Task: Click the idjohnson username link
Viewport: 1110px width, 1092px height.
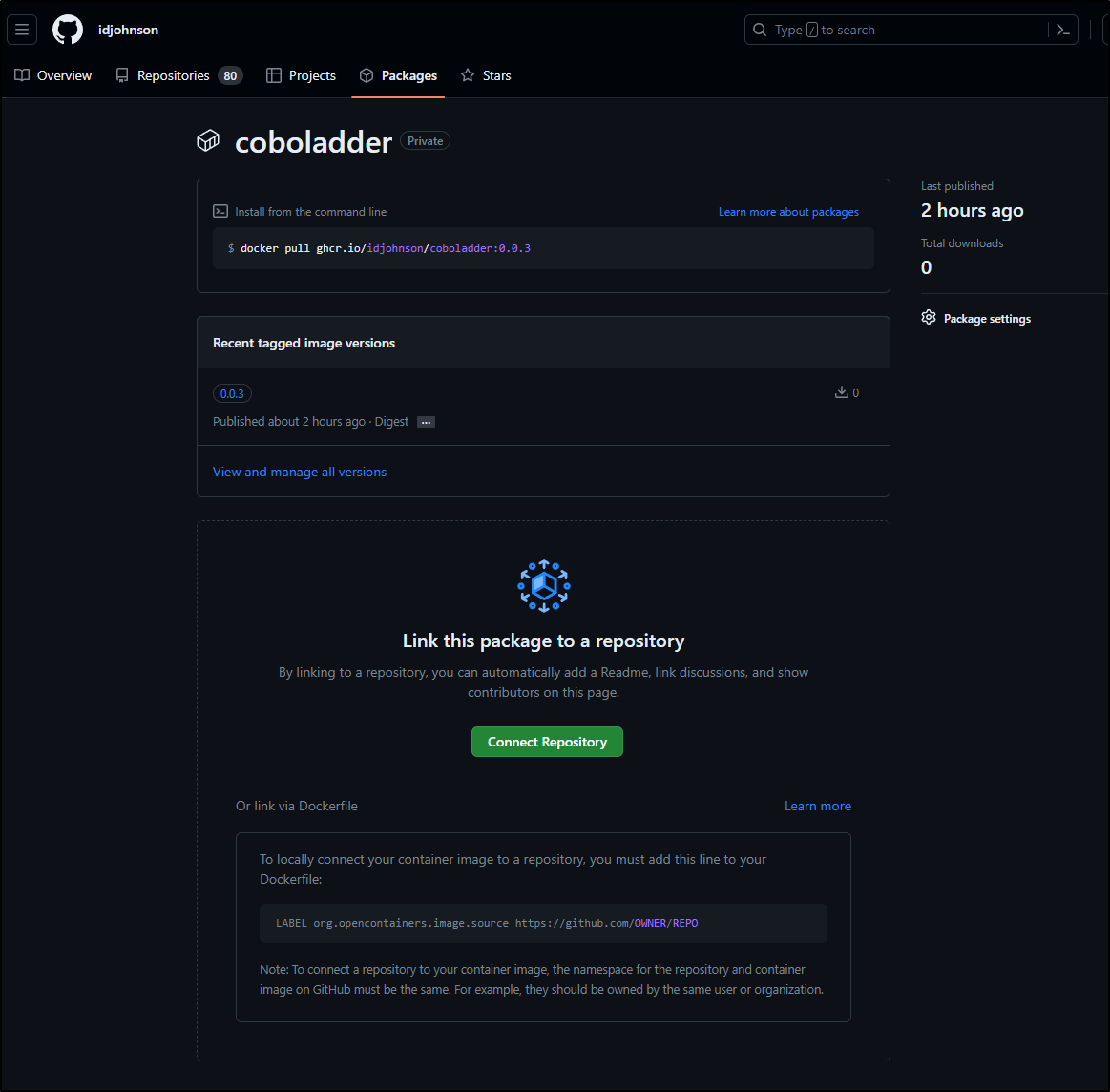Action: point(128,30)
